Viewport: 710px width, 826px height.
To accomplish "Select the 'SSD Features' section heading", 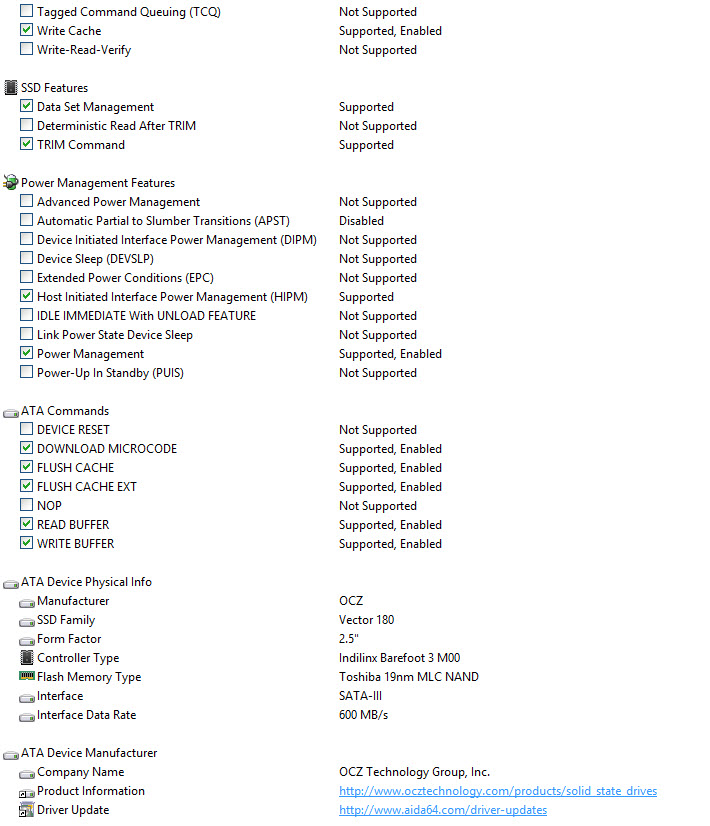I will [54, 88].
